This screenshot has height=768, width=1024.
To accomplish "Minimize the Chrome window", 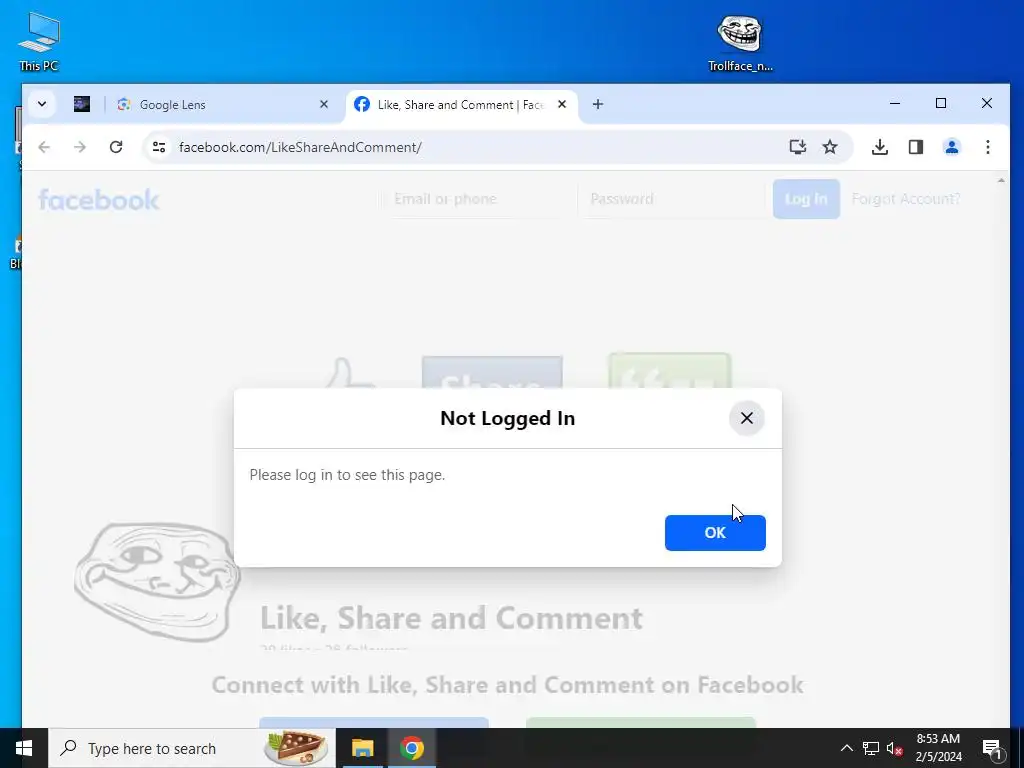I will pyautogui.click(x=895, y=104).
